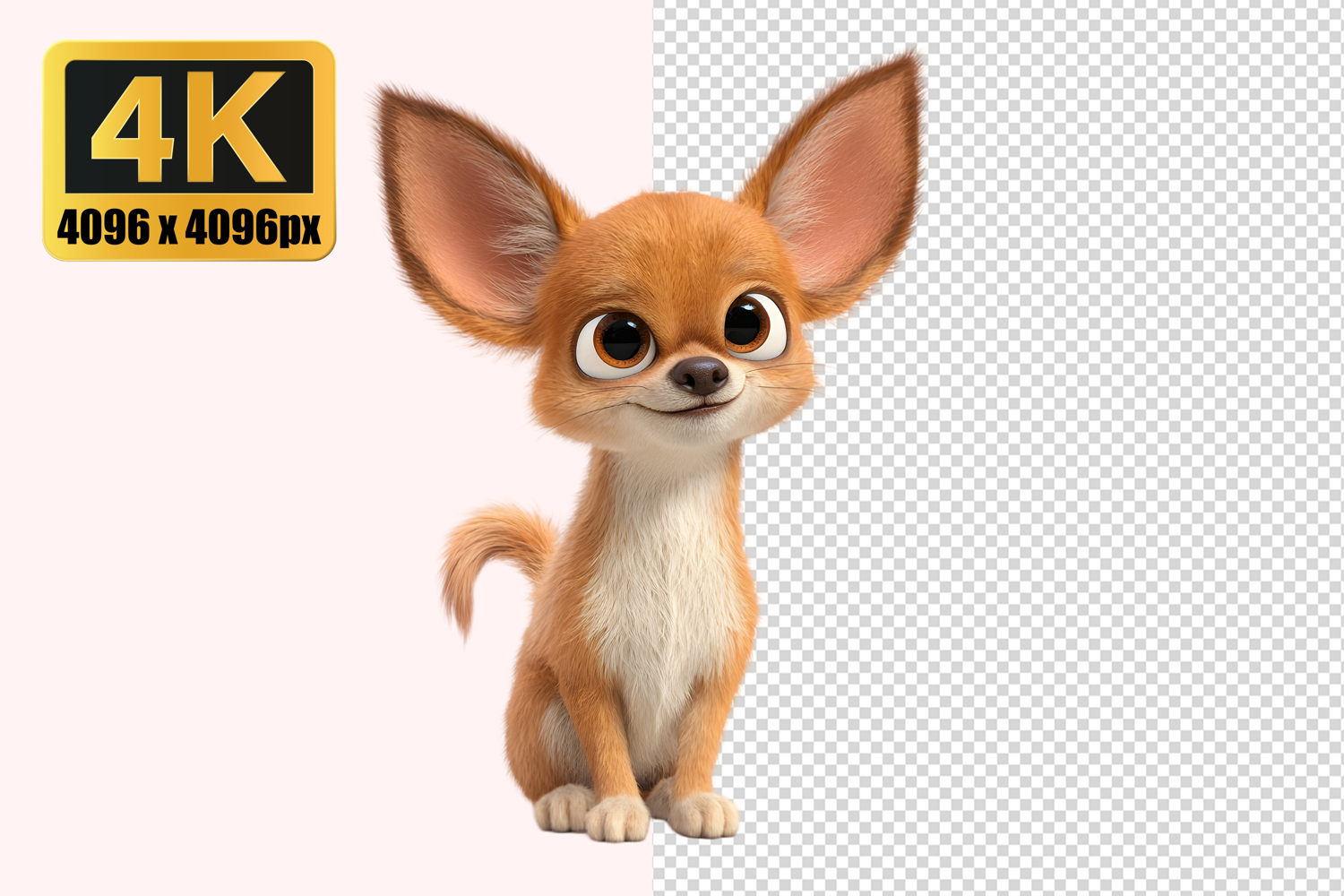Click the solid pink background area
Viewport: 1344px width, 896px height.
pyautogui.click(x=224, y=538)
